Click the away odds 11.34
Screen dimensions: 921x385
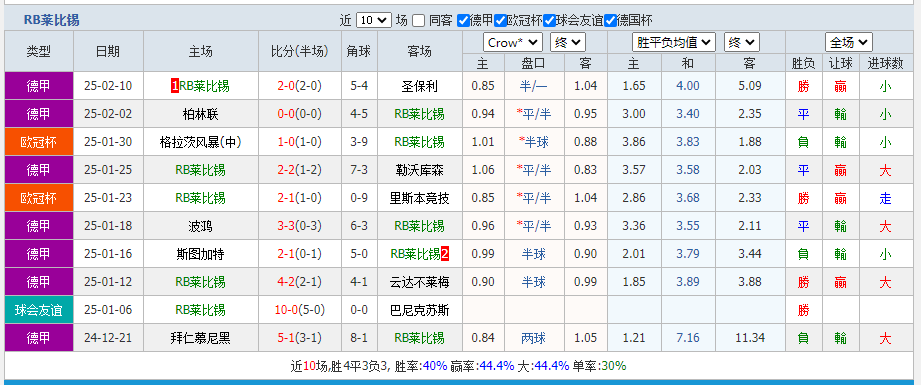(750, 338)
